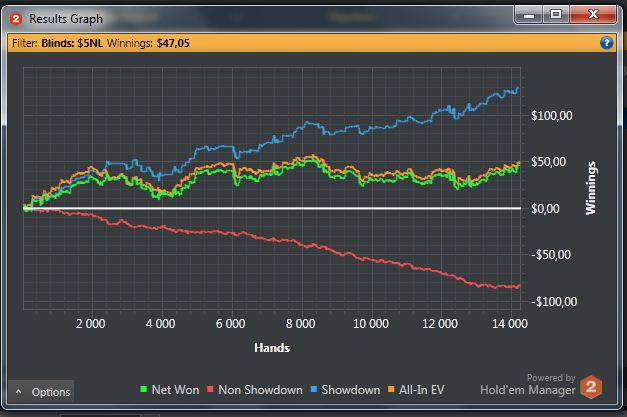Click the $50,00 axis label
This screenshot has height=417, width=627.
click(x=548, y=162)
